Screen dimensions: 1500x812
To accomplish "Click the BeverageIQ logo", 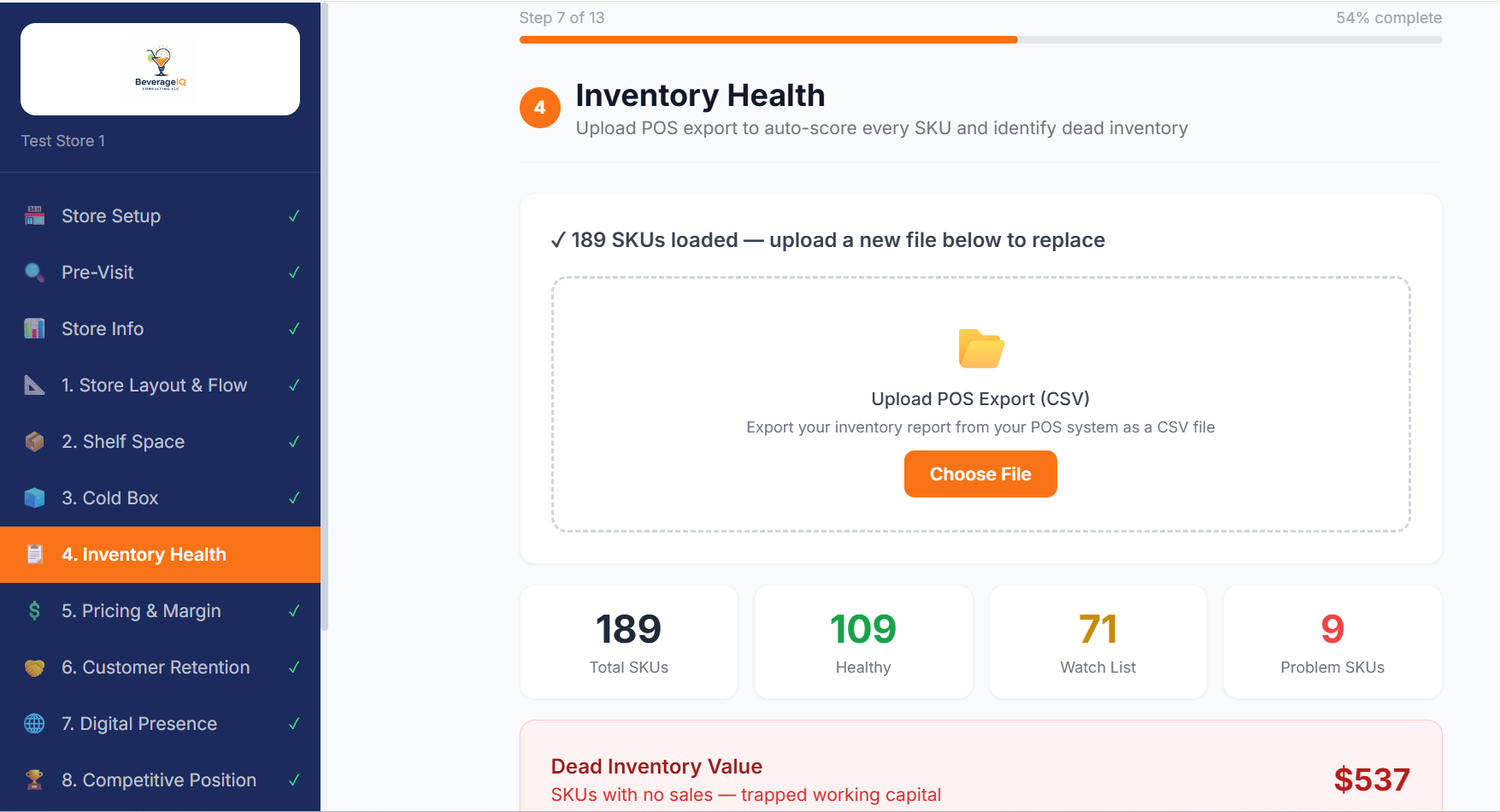I will coord(160,68).
